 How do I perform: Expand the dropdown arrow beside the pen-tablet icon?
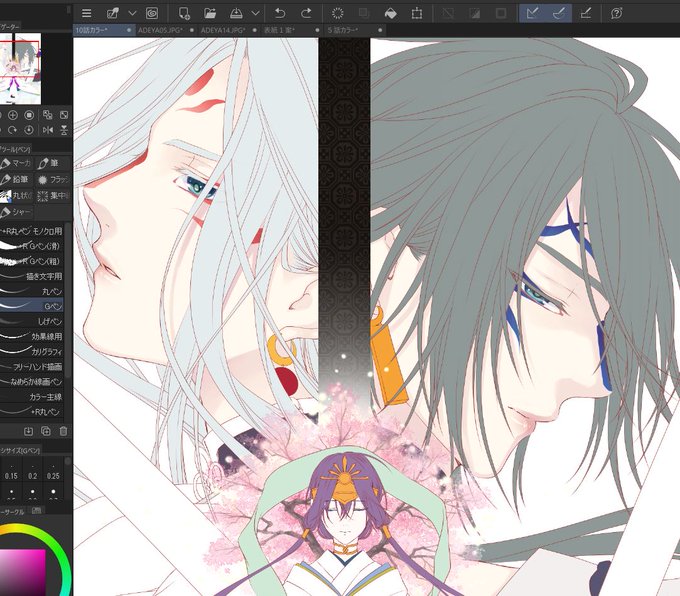point(132,13)
